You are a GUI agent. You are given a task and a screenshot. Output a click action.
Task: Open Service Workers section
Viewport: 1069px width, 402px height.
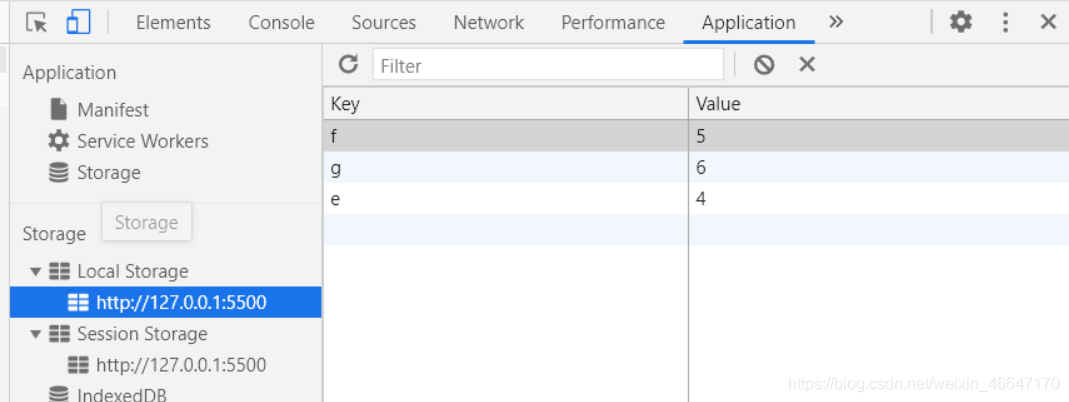click(x=142, y=141)
